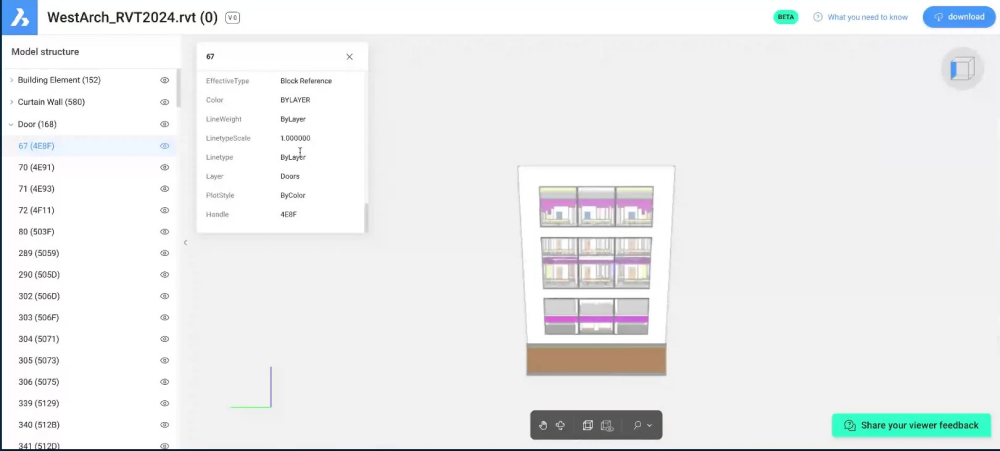Toggle eye icon for 302 (506D)
The width and height of the screenshot is (1000, 451).
click(165, 296)
